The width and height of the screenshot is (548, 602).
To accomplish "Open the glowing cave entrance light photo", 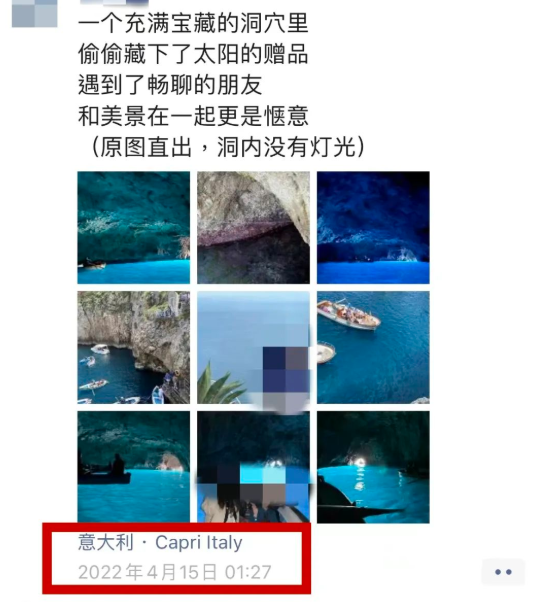I will (x=373, y=467).
